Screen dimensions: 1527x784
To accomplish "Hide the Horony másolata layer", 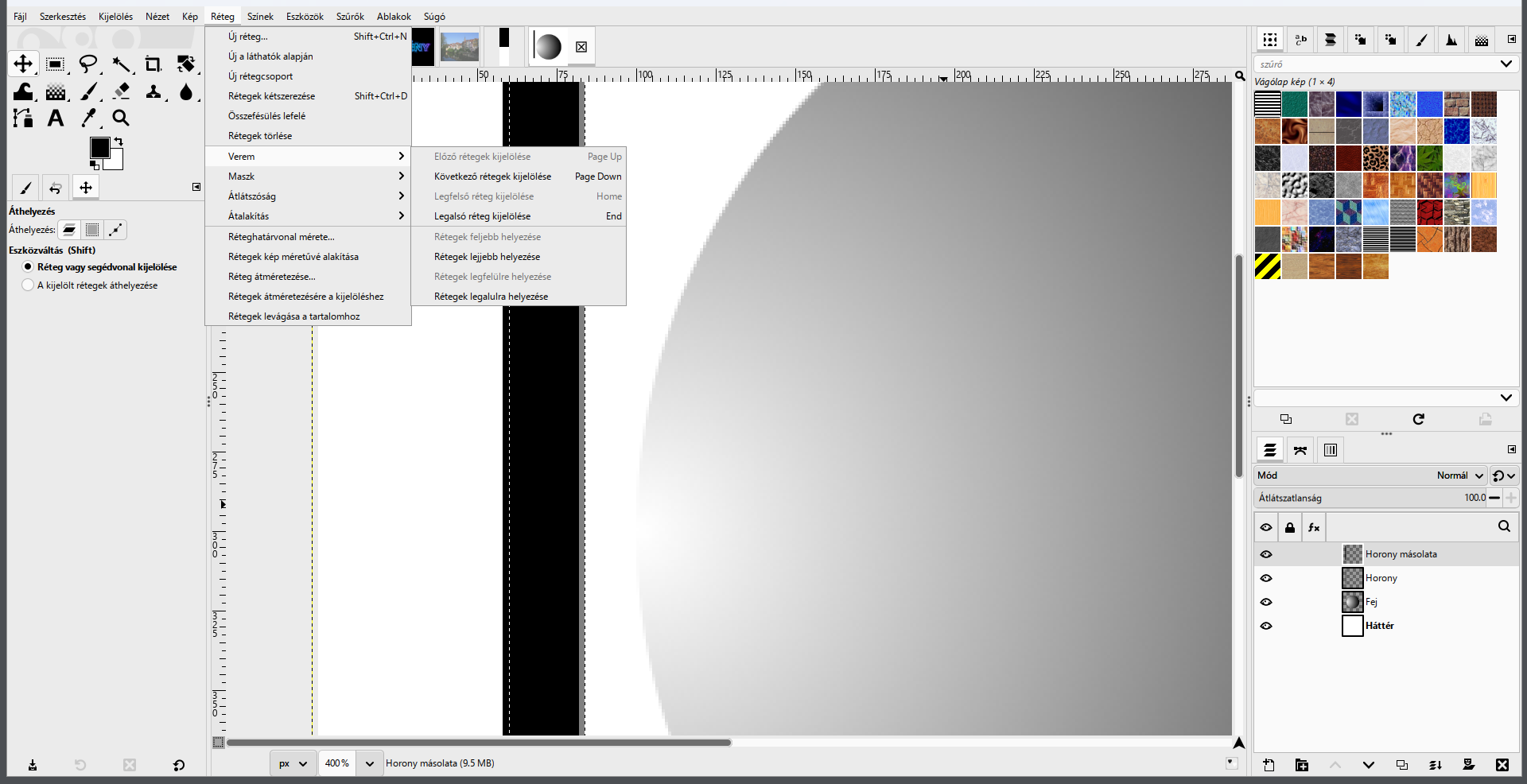I will pos(1266,554).
